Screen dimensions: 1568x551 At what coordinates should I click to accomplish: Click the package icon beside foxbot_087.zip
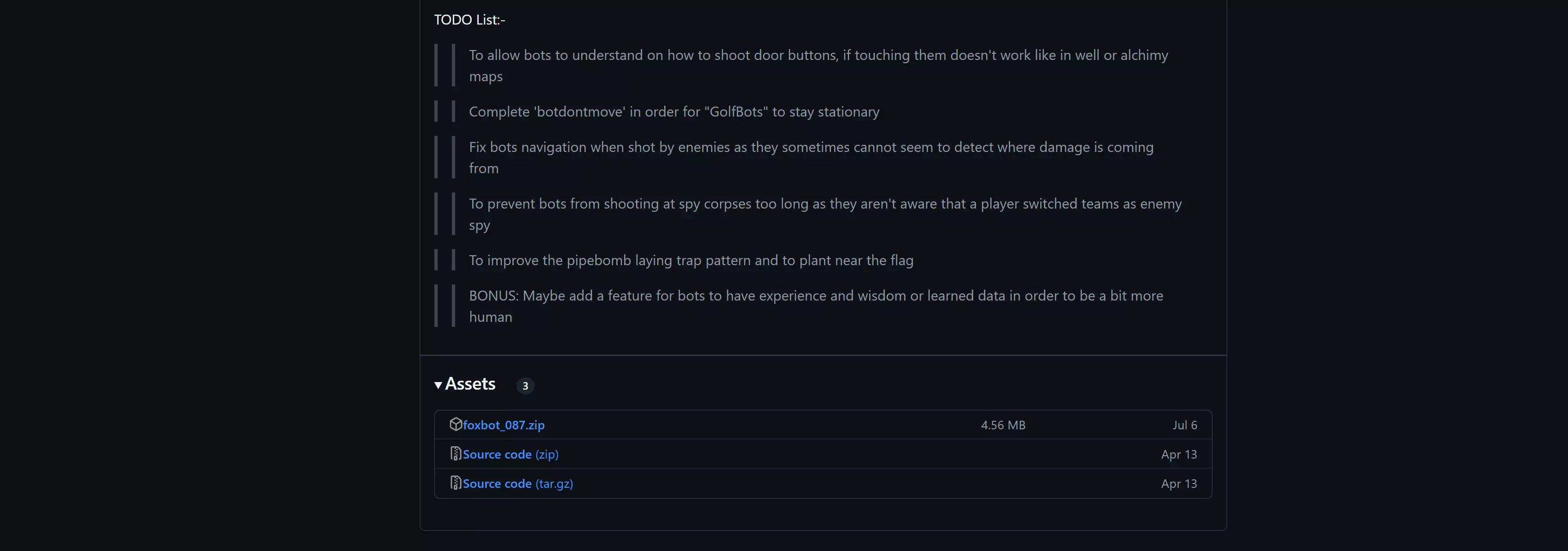point(455,424)
